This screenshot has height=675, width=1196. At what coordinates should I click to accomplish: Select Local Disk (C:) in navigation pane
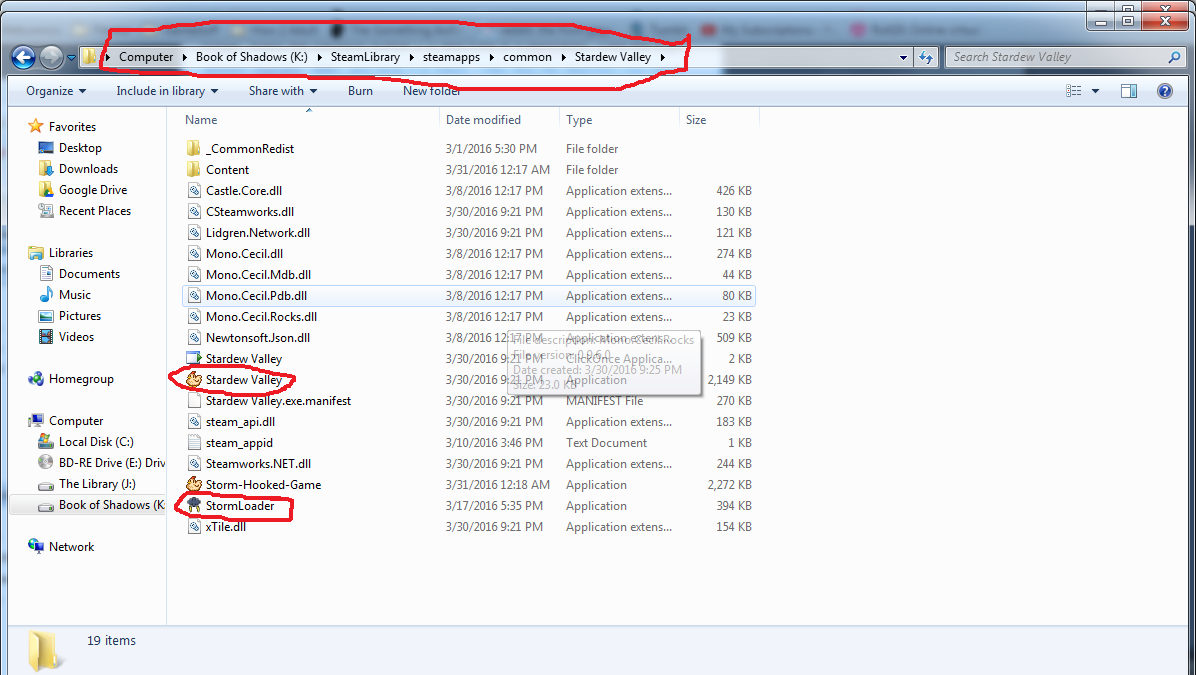[96, 442]
